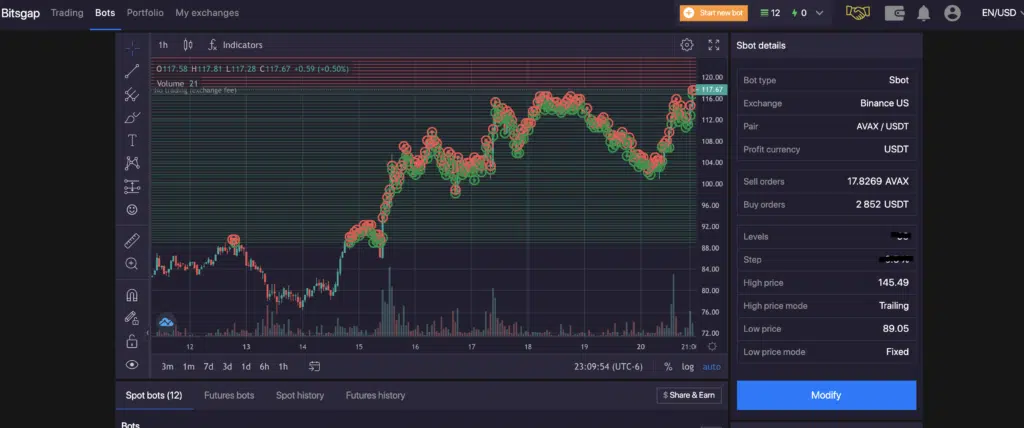
Task: Toggle log scale on chart
Action: 688,366
